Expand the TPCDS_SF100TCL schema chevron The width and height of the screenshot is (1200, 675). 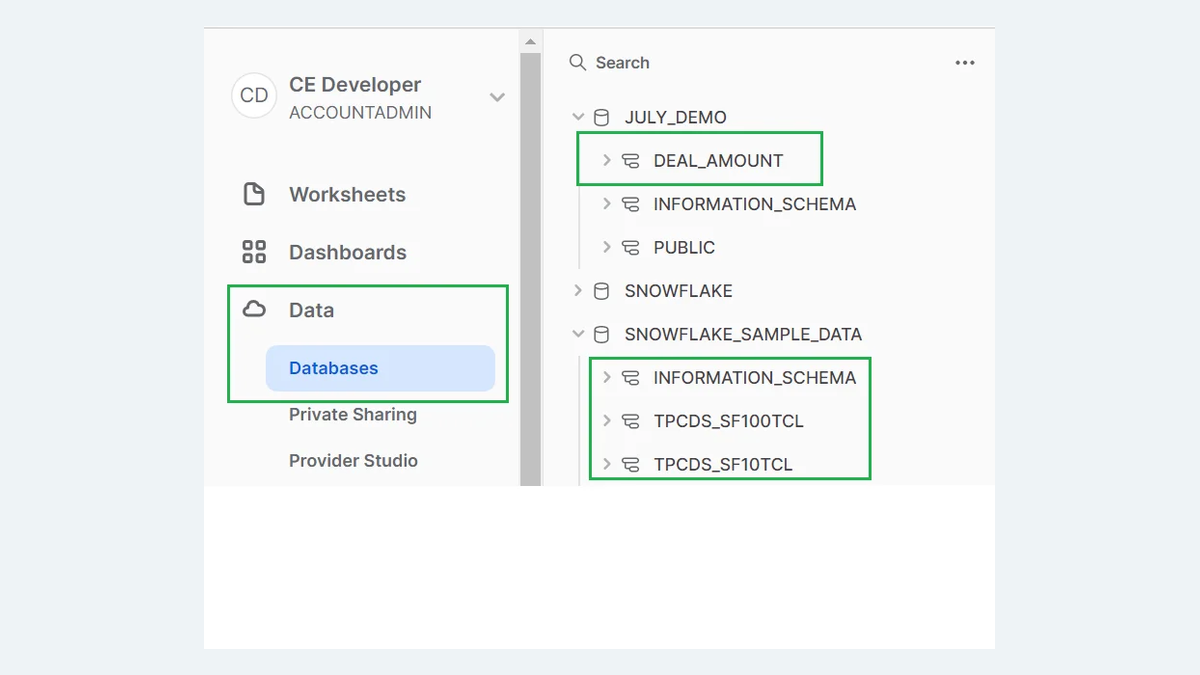pos(607,421)
